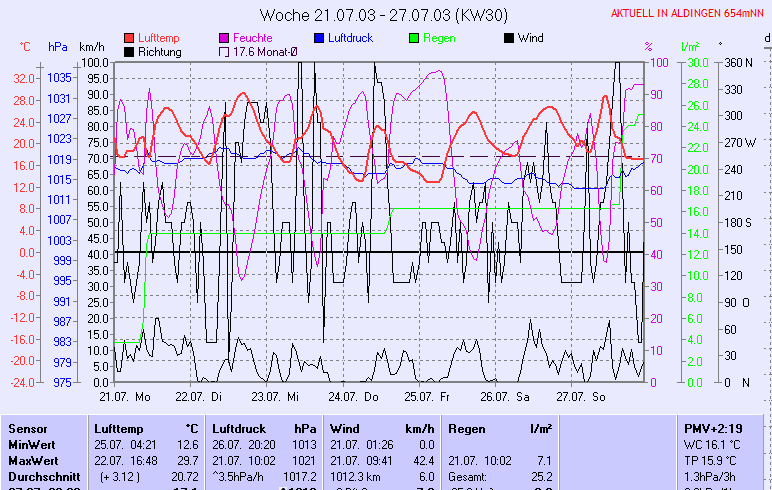Select the Luftdruck column header in table

(x=238, y=428)
